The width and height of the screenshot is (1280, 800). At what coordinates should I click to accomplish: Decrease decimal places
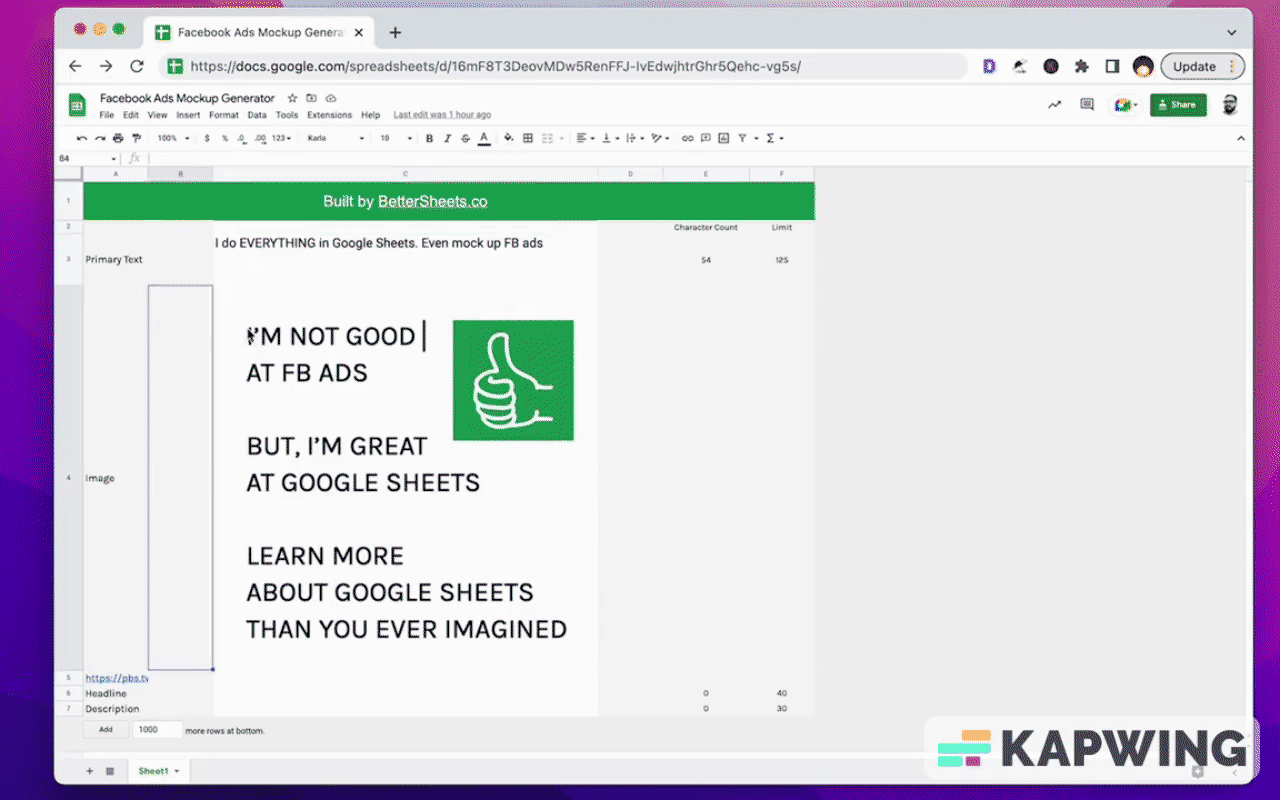click(x=243, y=138)
